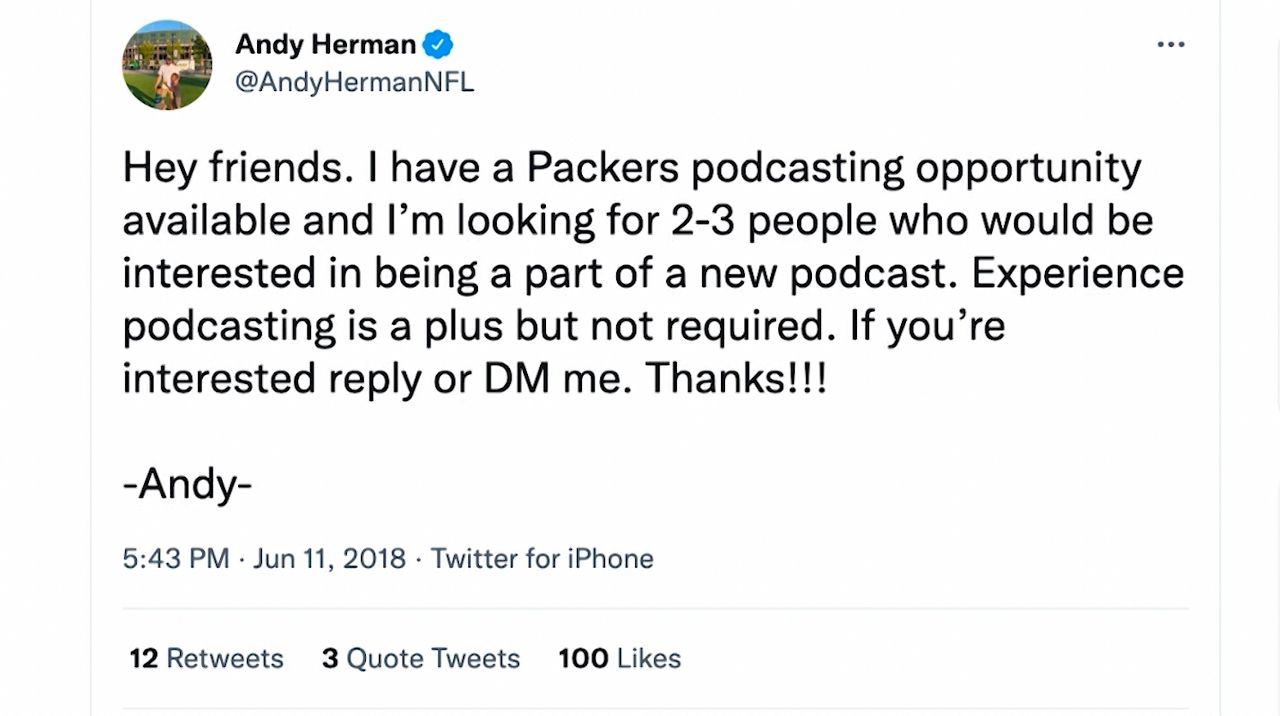This screenshot has width=1280, height=716.
Task: Click 100 Likes to see who liked
Action: tap(620, 658)
